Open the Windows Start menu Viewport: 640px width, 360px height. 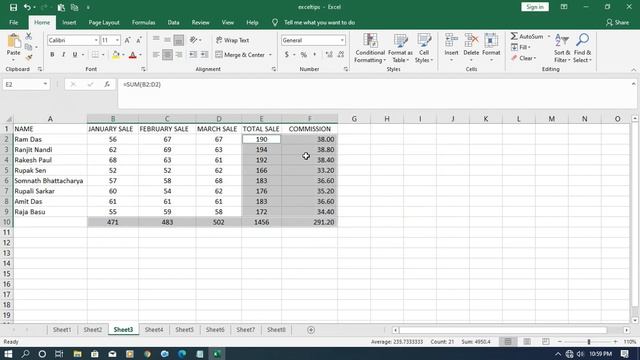(x=8, y=354)
